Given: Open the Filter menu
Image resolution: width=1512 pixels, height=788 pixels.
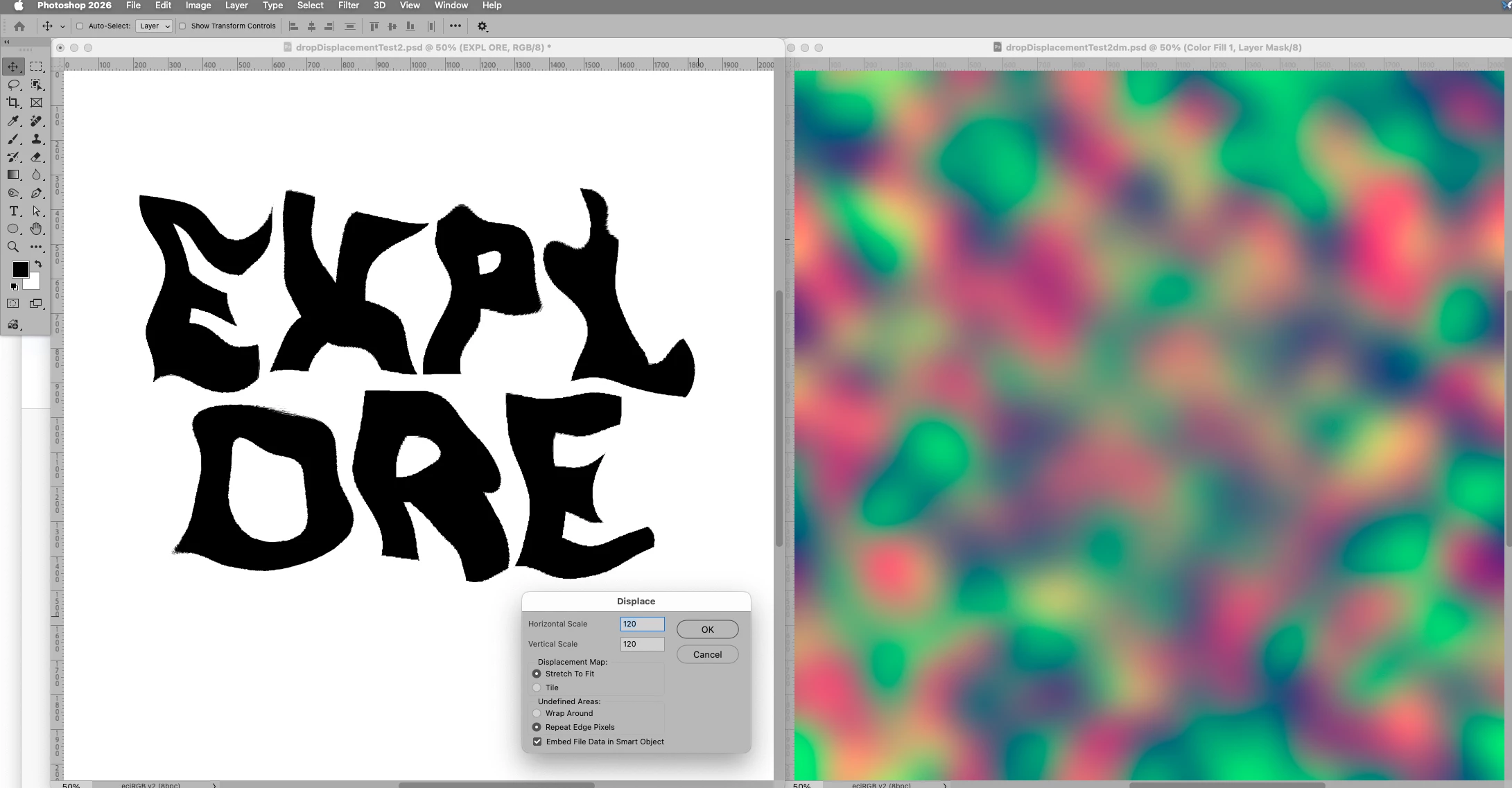Looking at the screenshot, I should 348,6.
